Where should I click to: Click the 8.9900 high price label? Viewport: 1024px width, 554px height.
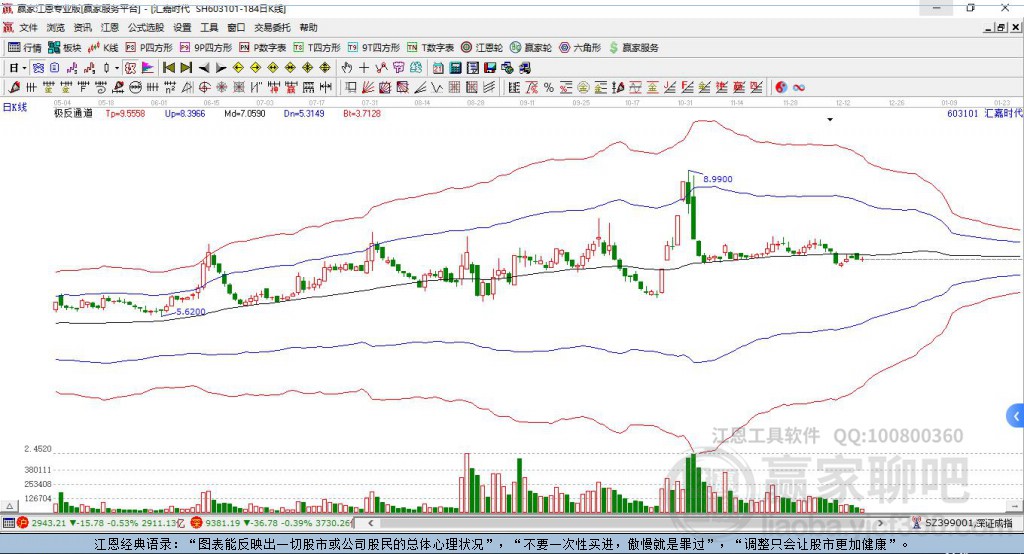718,179
